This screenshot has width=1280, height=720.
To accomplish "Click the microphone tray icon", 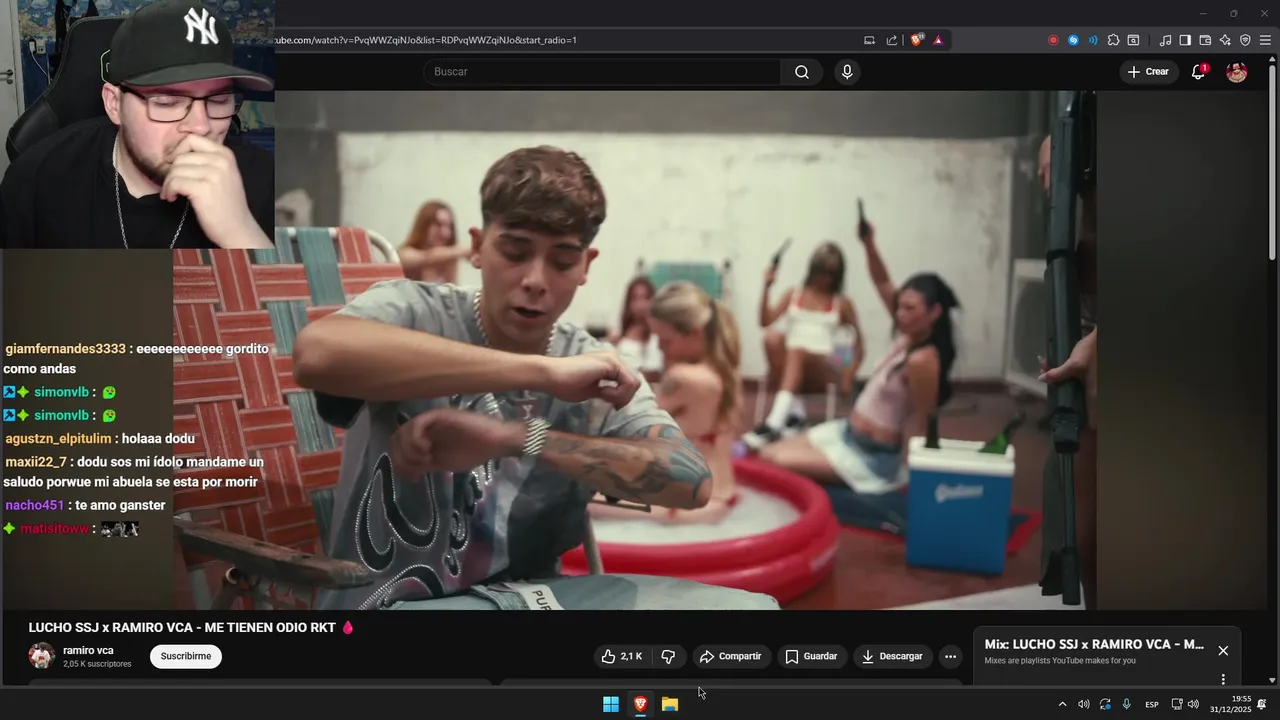I will pyautogui.click(x=1126, y=704).
